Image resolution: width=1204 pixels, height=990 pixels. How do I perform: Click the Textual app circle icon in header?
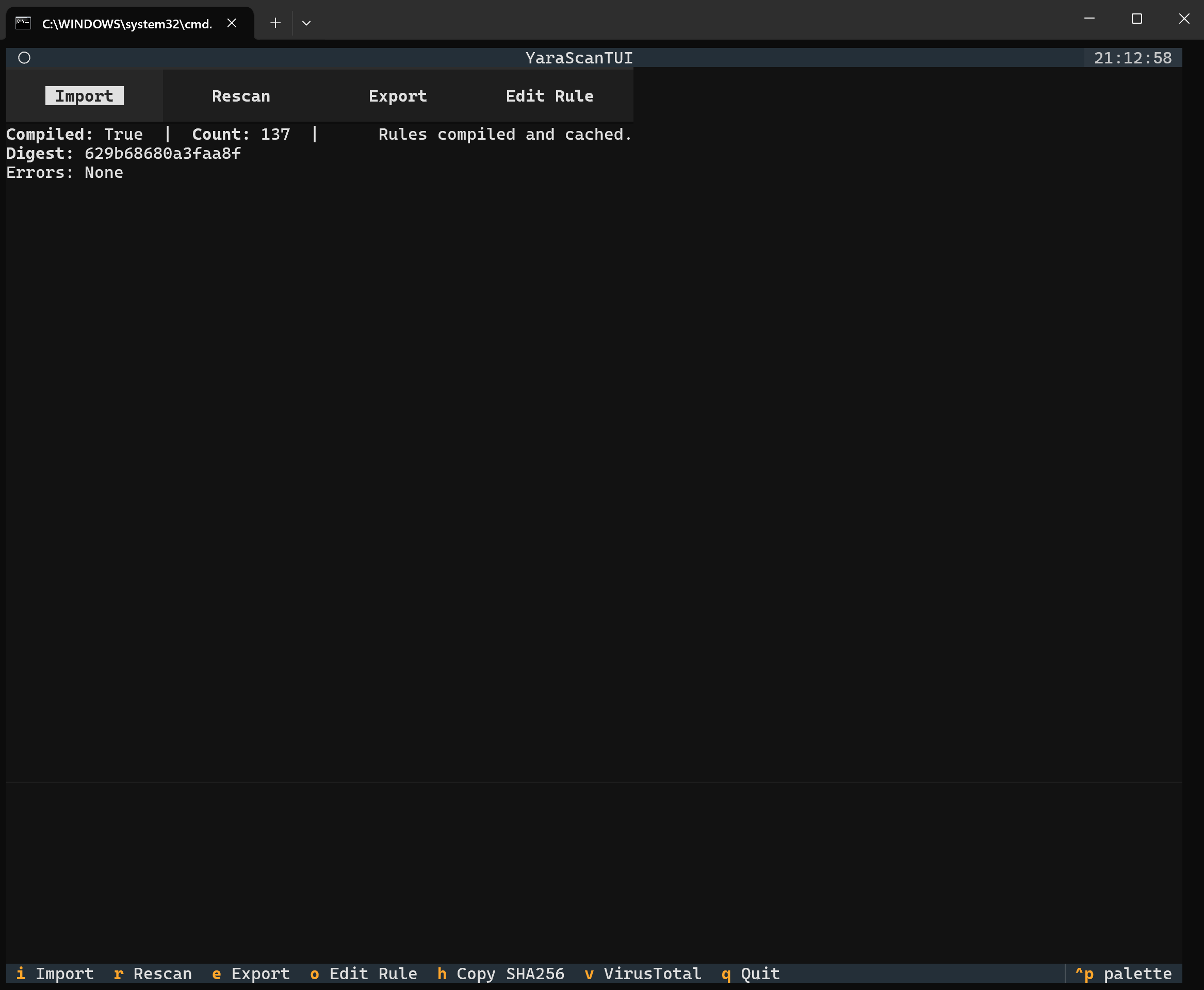click(x=25, y=58)
